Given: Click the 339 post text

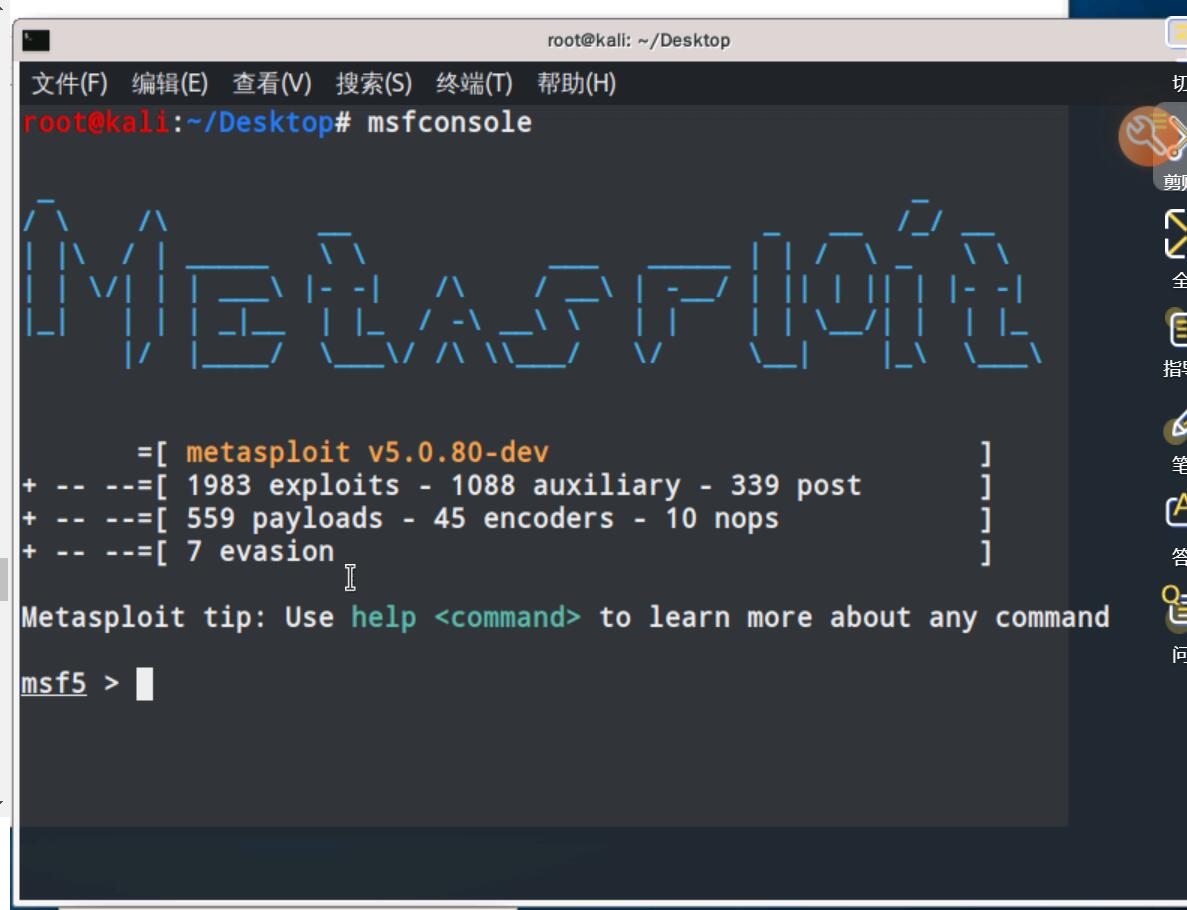Looking at the screenshot, I should pyautogui.click(x=796, y=486).
